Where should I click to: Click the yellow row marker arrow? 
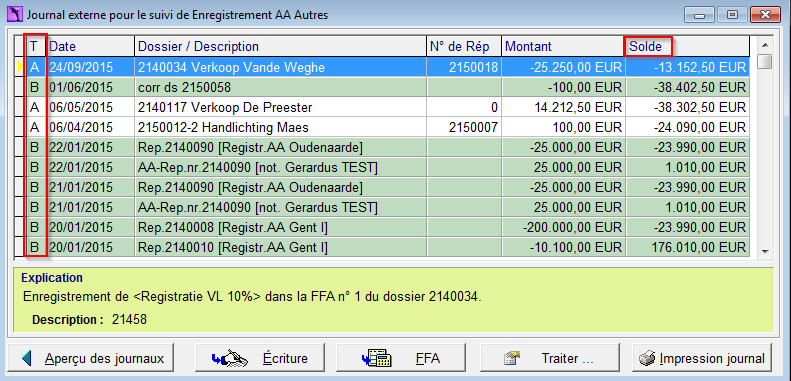pos(21,67)
